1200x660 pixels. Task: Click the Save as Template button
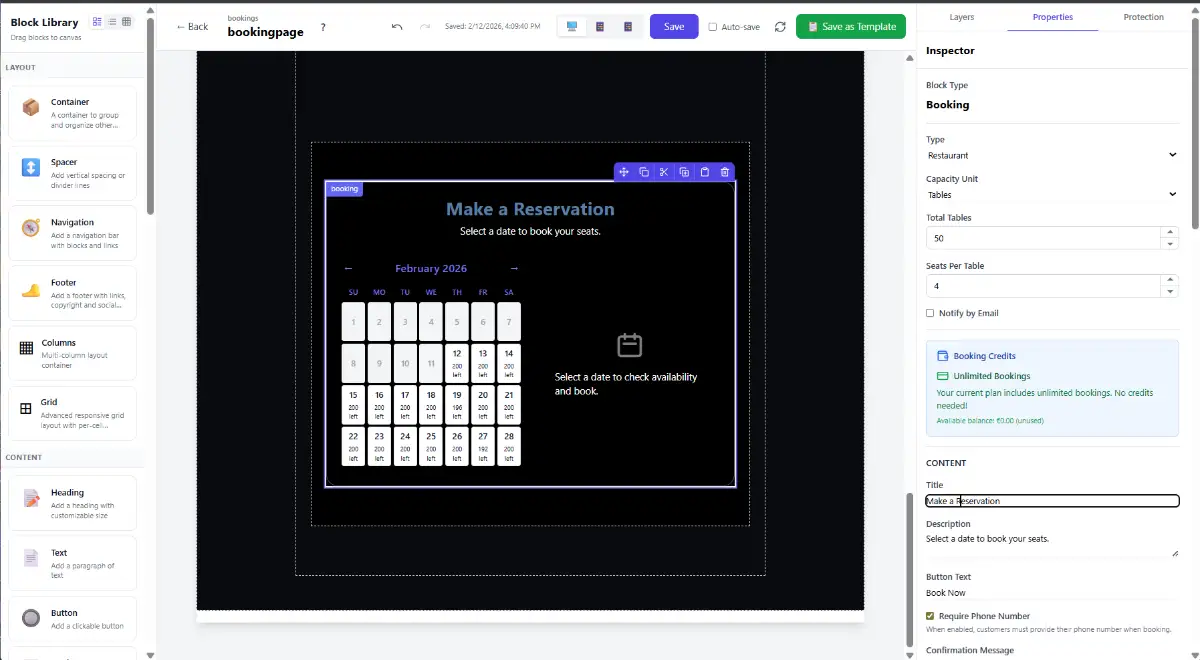[x=851, y=27]
